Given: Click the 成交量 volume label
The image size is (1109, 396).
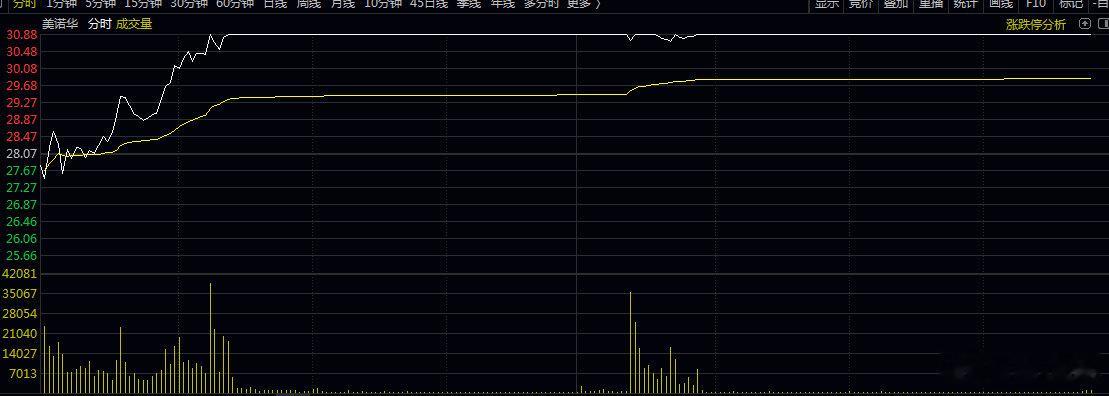Looking at the screenshot, I should click(x=134, y=24).
